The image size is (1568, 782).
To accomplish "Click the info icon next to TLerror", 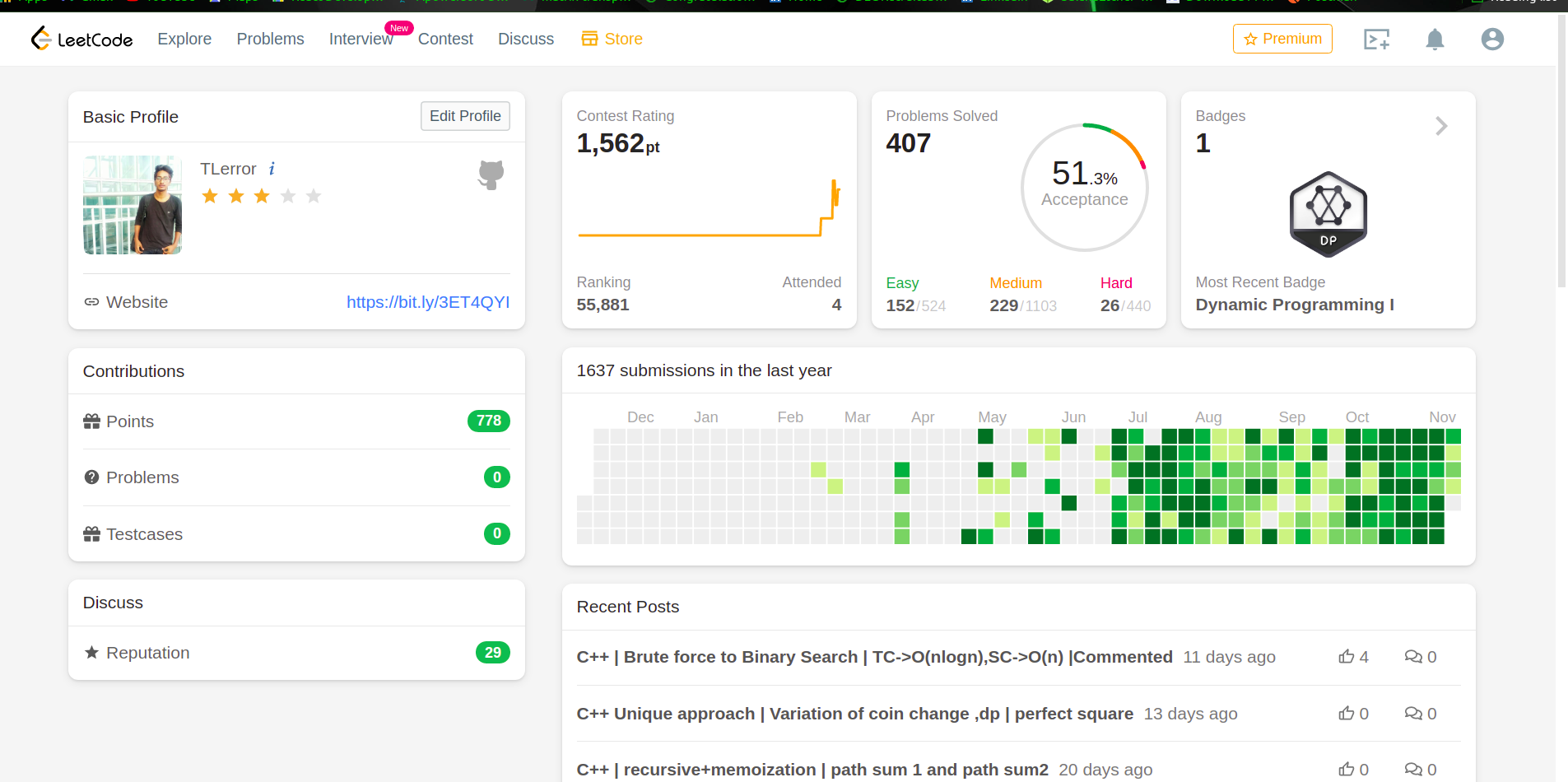I will point(272,169).
